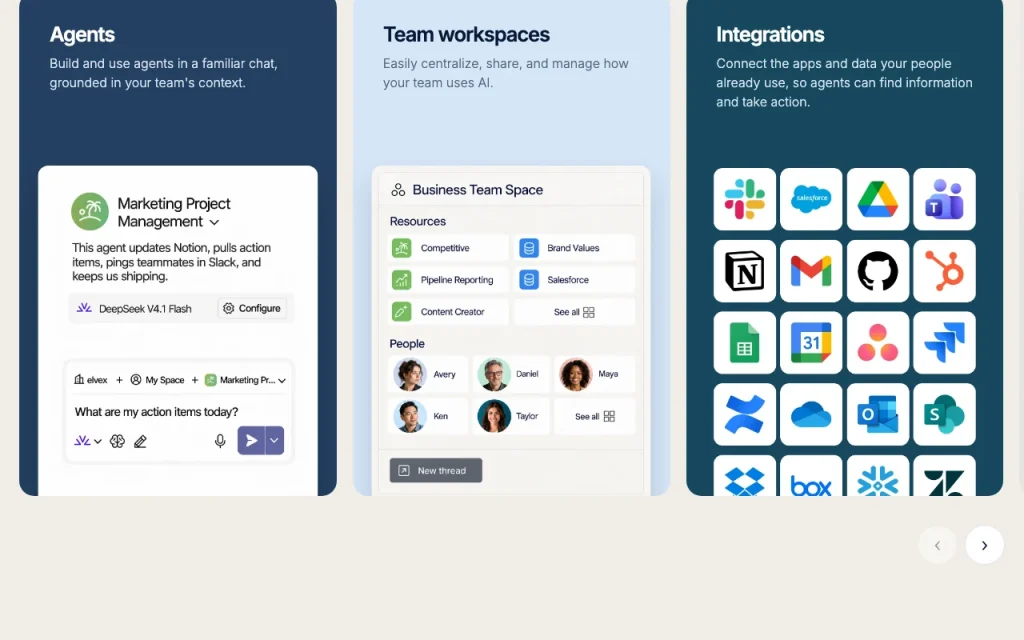The width and height of the screenshot is (1024, 640).
Task: Open the Competitive resource
Action: point(448,248)
